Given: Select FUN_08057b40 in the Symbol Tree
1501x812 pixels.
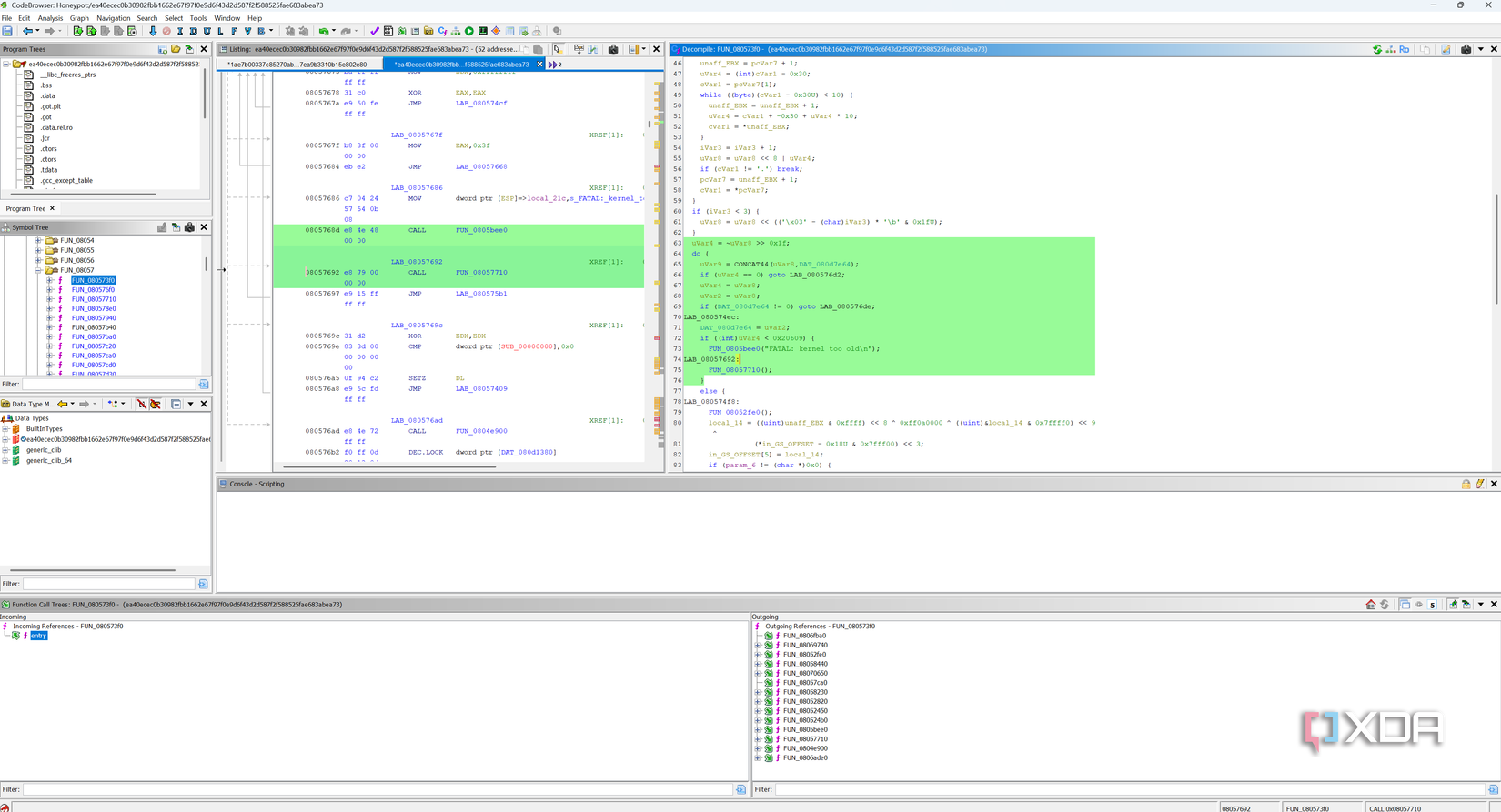Looking at the screenshot, I should [x=94, y=327].
